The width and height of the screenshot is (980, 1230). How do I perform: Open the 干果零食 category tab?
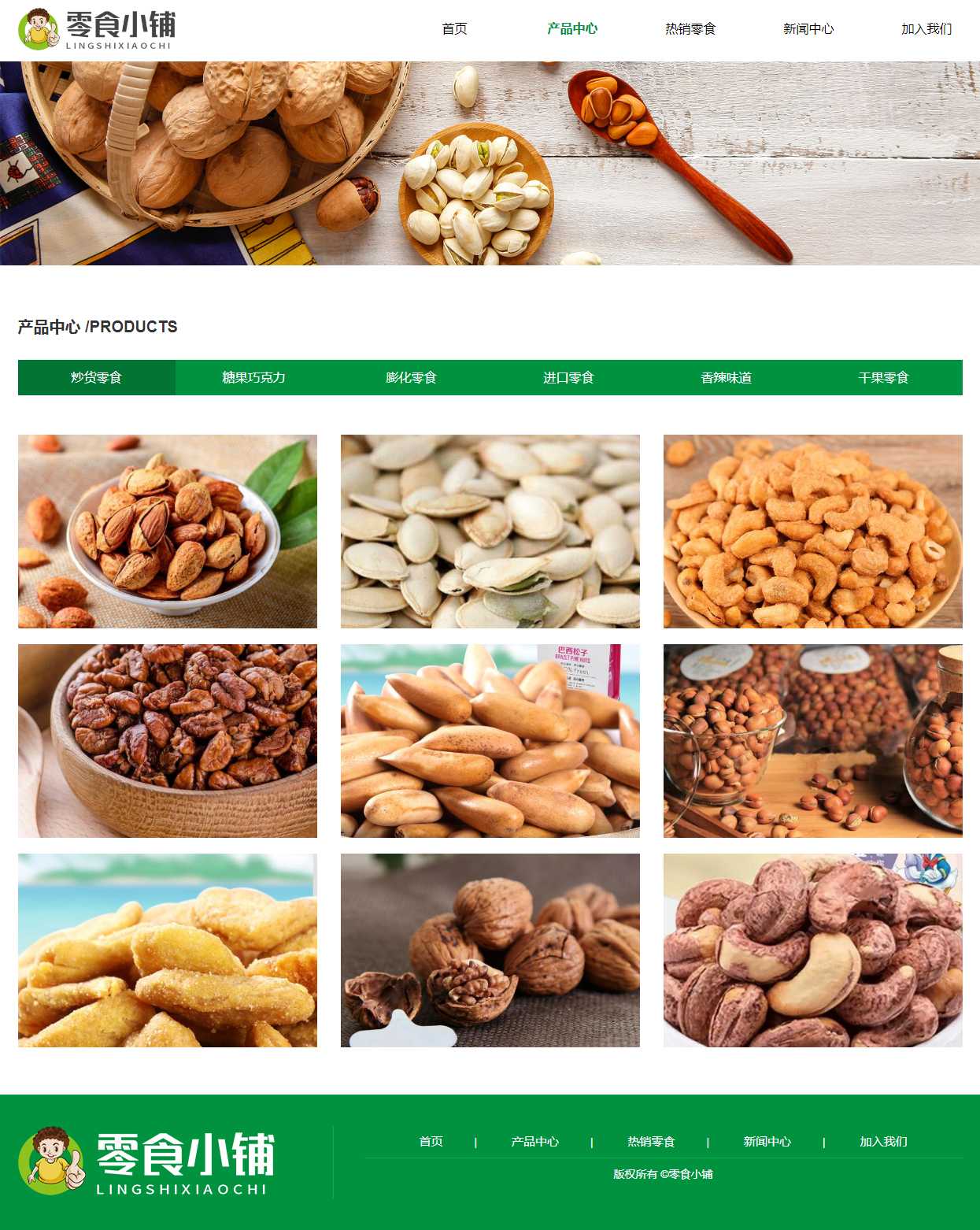pyautogui.click(x=884, y=377)
